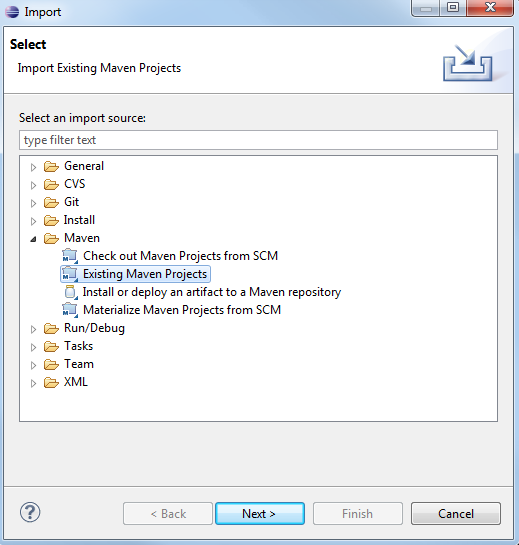The image size is (519, 545).
Task: Click the help question mark icon
Action: click(x=30, y=512)
